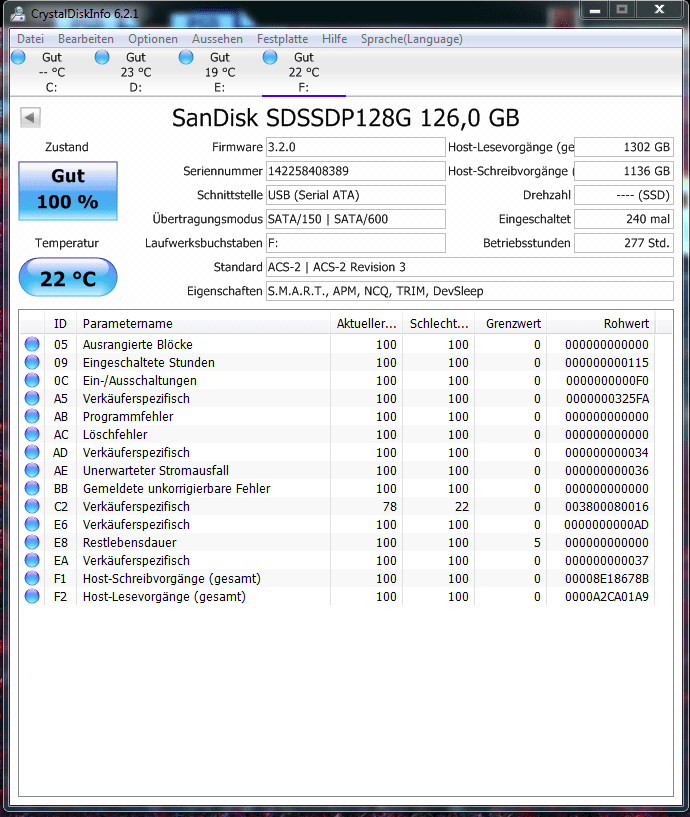Click status icon of Host-Schreibvorgänge (gesamt) row
690x817 pixels.
[x=32, y=578]
